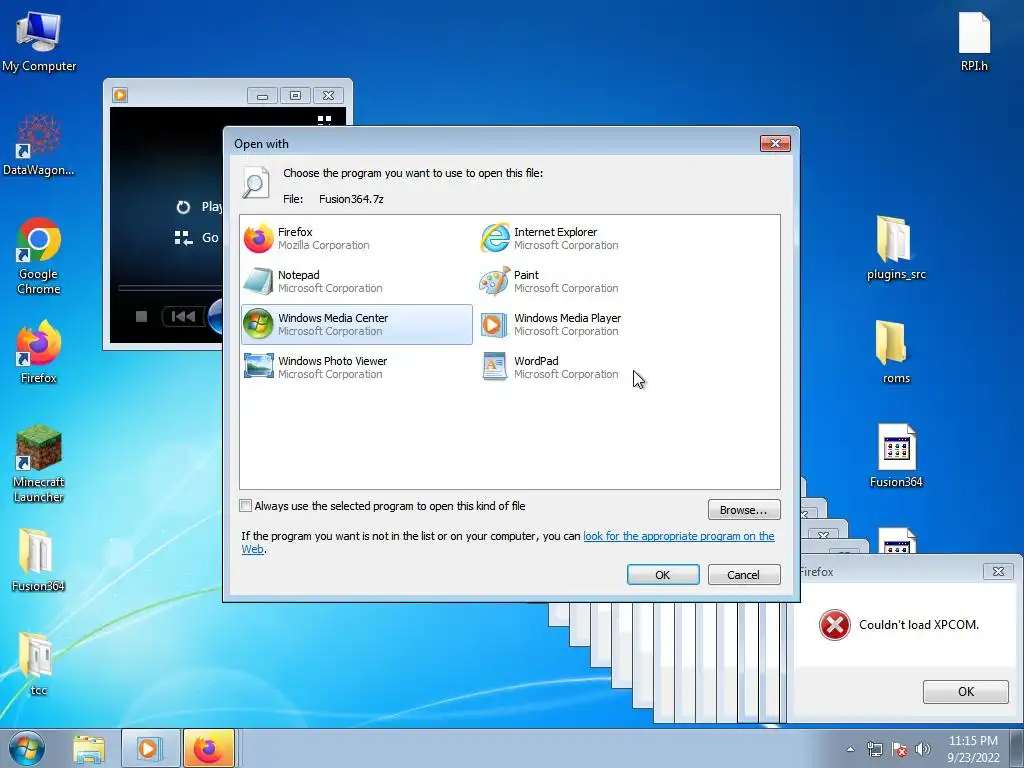This screenshot has height=768, width=1024.
Task: Switch to Windows Media Player taskbar button
Action: (x=150, y=749)
